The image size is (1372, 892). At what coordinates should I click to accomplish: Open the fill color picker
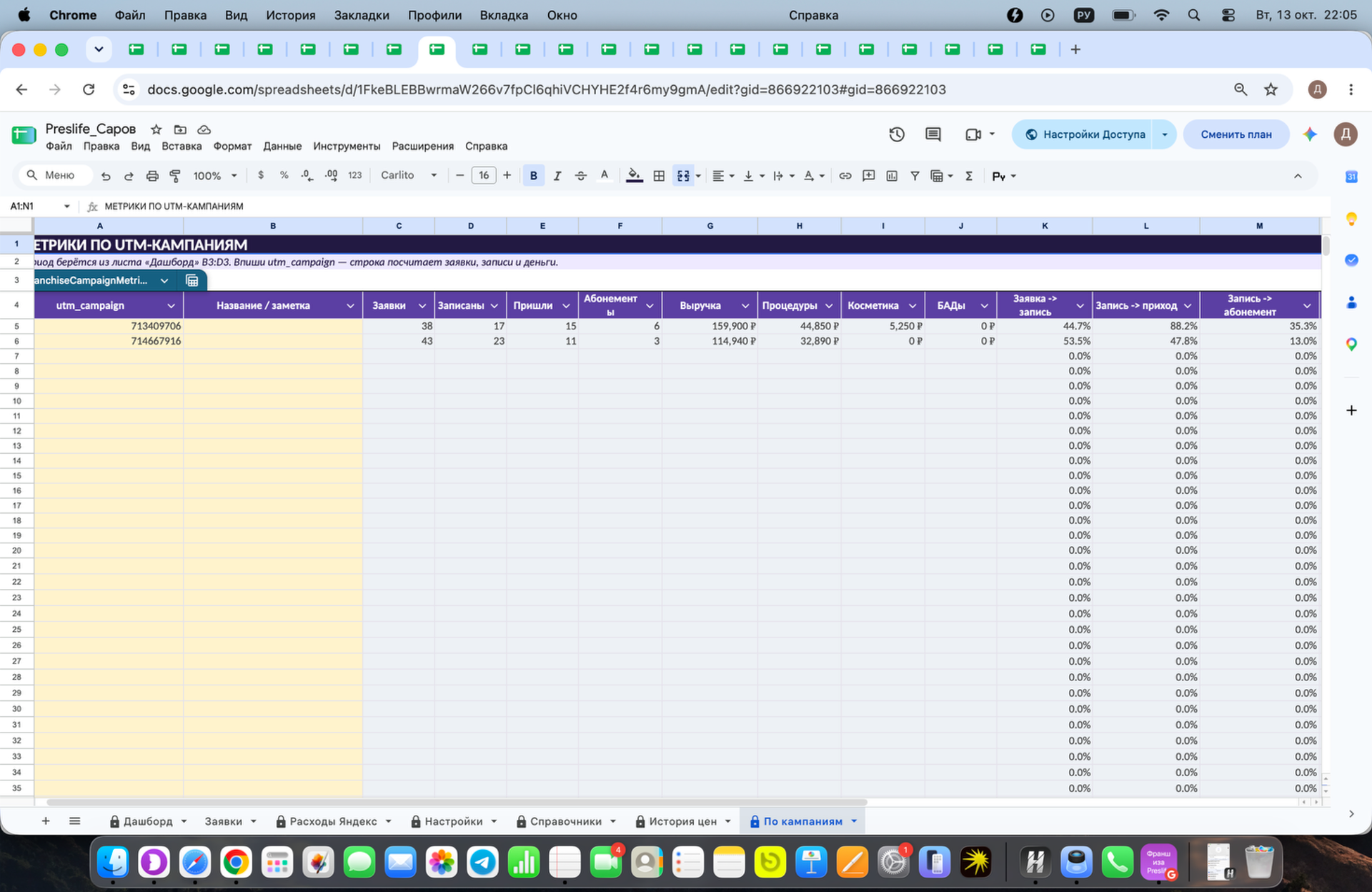pos(634,176)
